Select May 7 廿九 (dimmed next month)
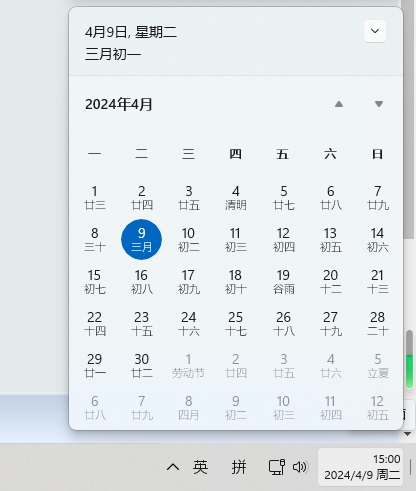416x491 pixels. [142, 408]
